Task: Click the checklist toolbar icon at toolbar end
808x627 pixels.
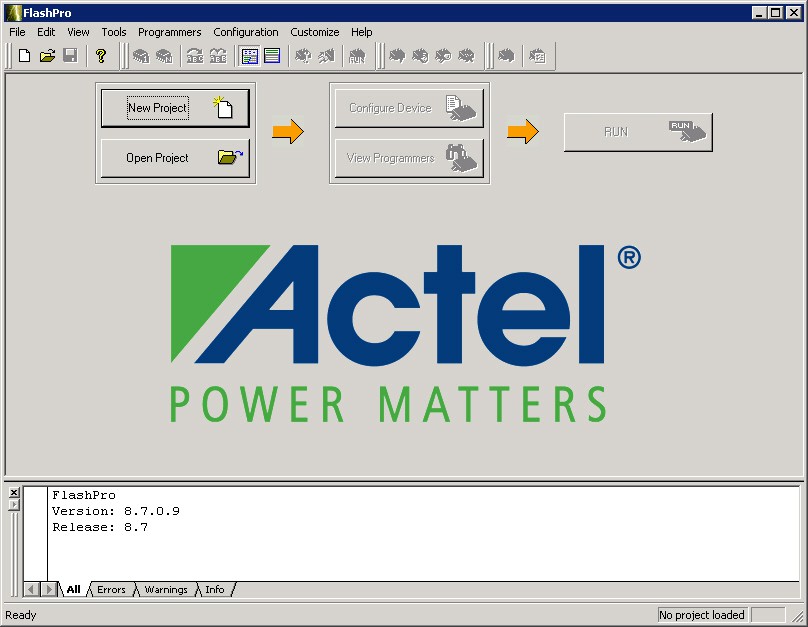Action: (x=537, y=56)
